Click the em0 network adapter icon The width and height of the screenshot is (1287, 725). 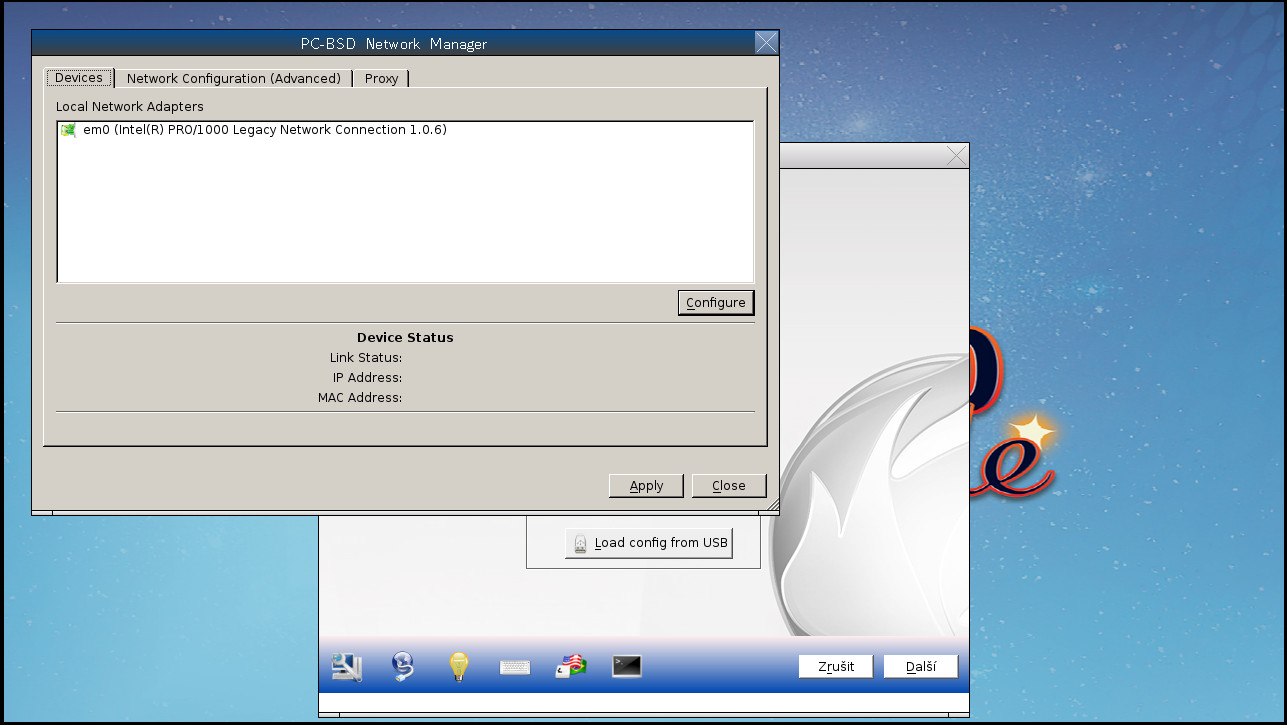(68, 129)
